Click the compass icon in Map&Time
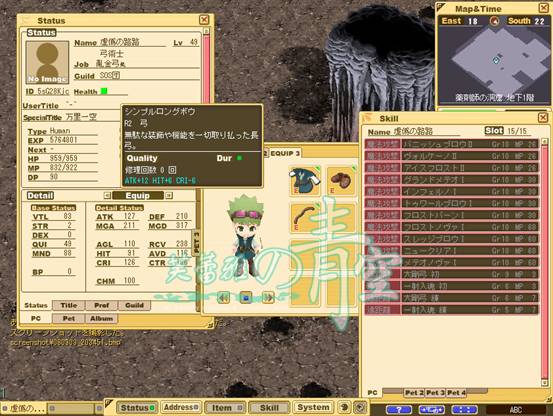The height and width of the screenshot is (416, 553). (x=494, y=21)
